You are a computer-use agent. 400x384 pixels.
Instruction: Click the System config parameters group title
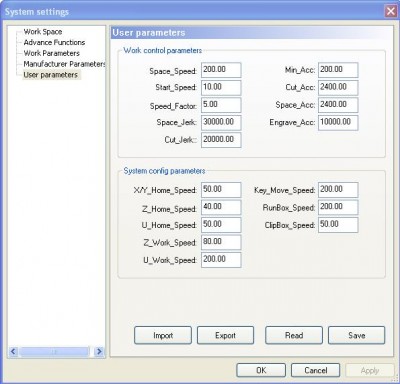point(164,171)
